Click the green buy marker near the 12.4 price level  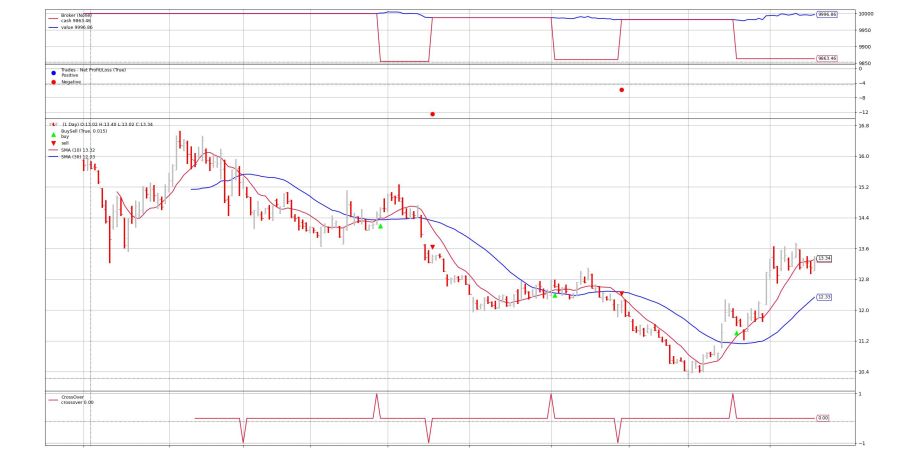pyautogui.click(x=554, y=295)
